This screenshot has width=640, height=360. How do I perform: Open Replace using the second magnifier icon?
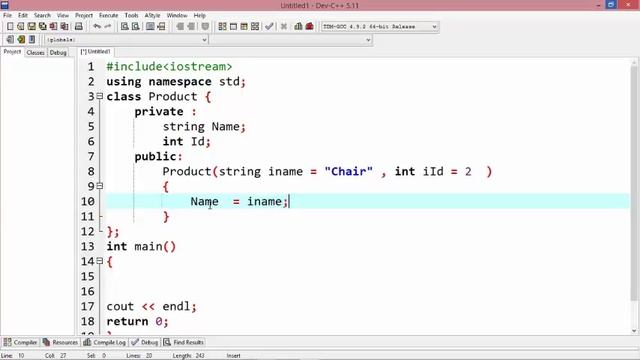point(136,27)
